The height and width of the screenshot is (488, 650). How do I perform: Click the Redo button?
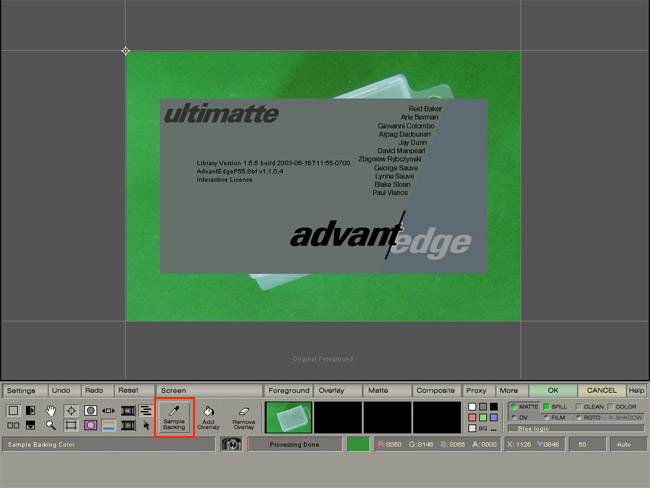[97, 391]
